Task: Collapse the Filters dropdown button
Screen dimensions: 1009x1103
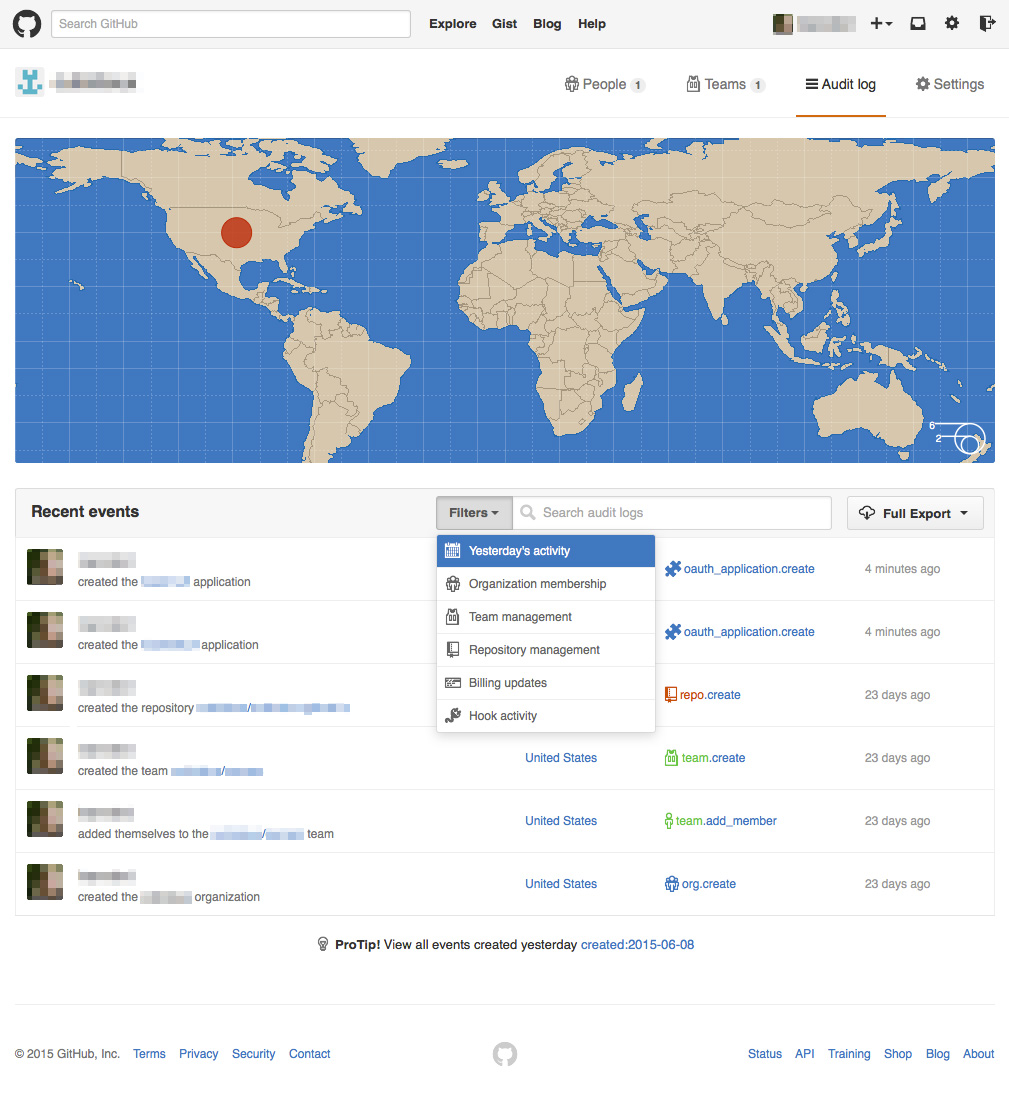Action: coord(474,513)
